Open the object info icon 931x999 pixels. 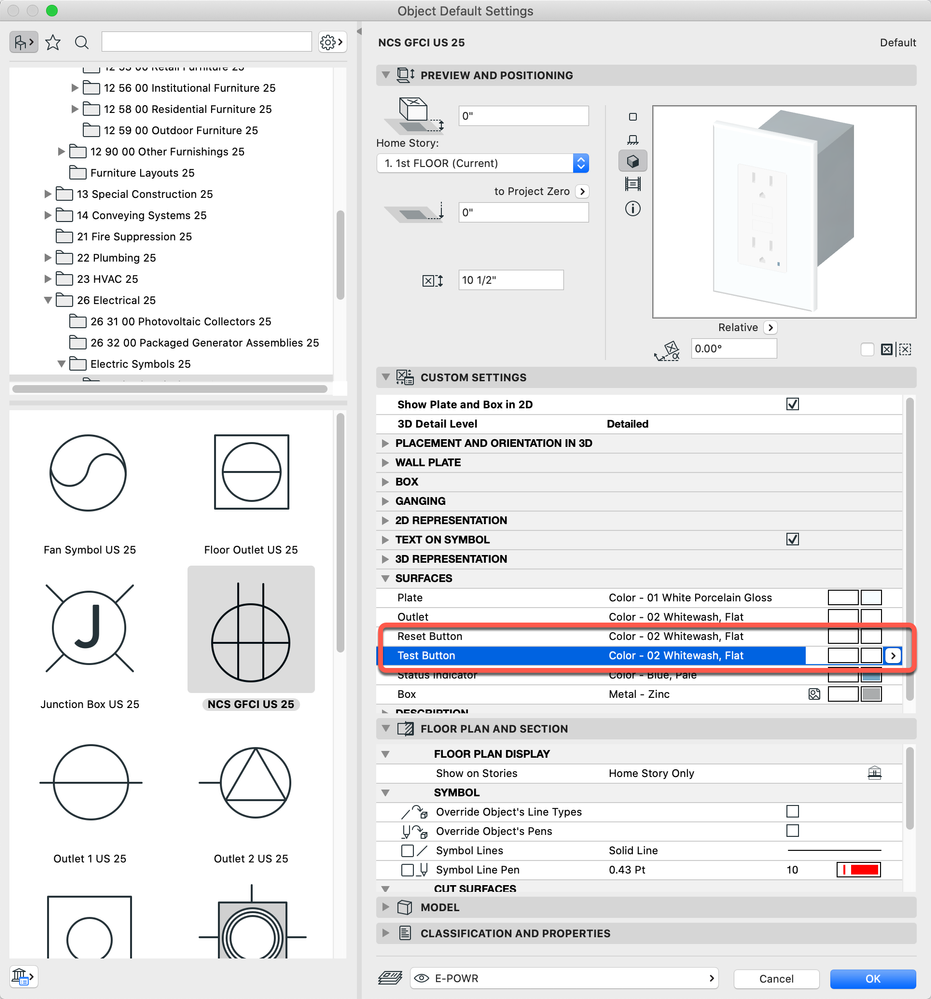point(633,209)
